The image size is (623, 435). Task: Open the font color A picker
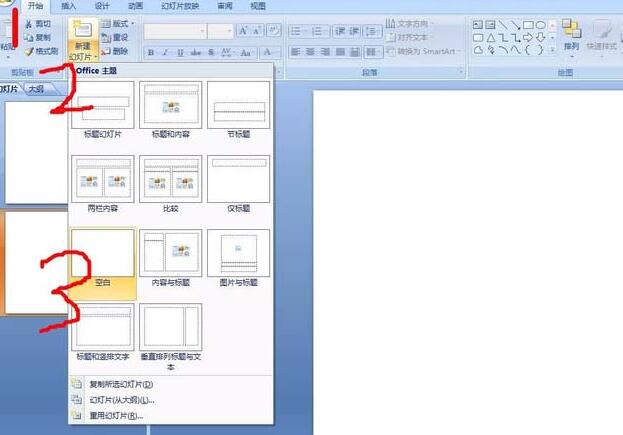click(271, 52)
